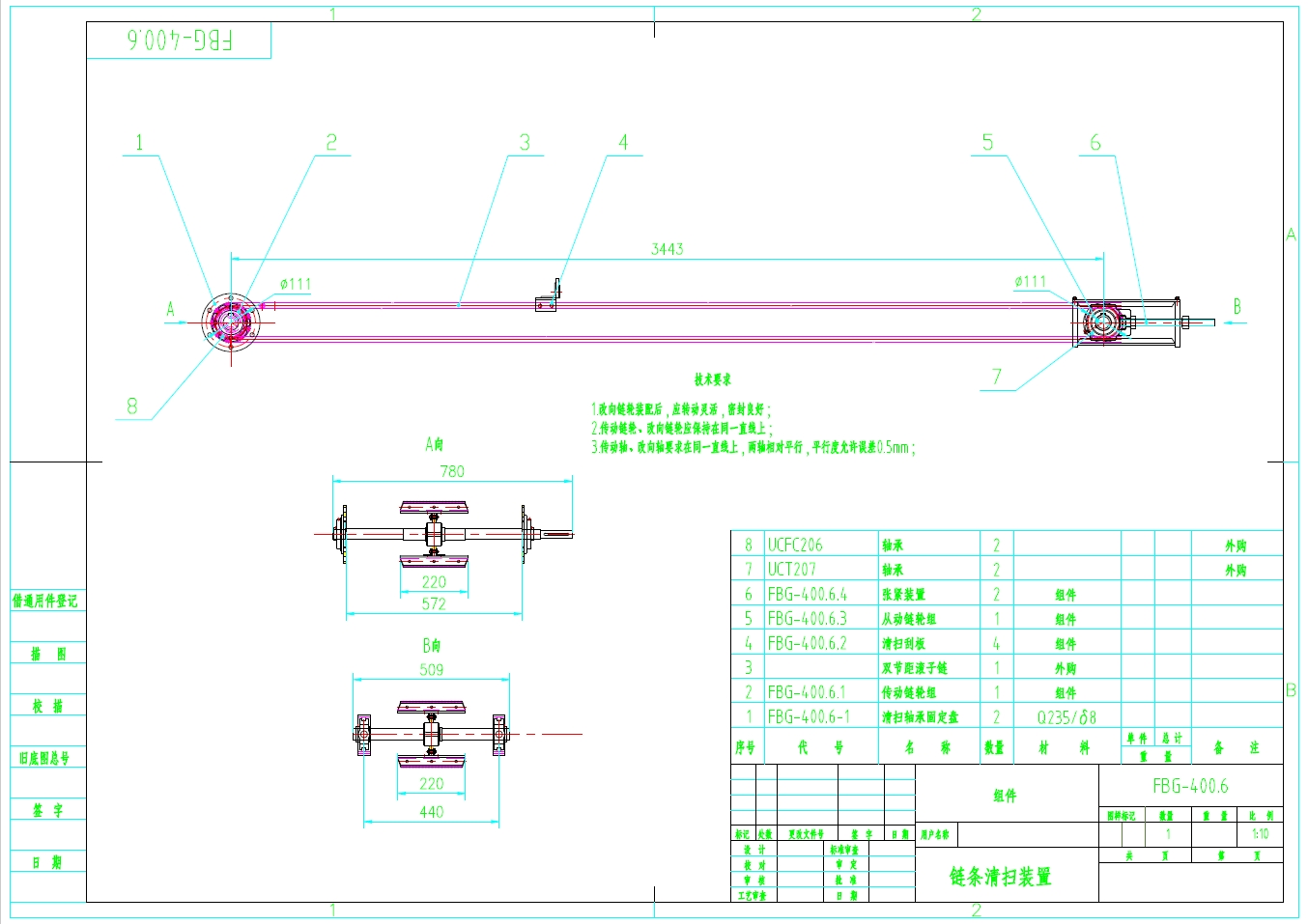This screenshot has width=1308, height=924.
Task: Select balloon number 4 near scraper bracket
Action: (623, 143)
